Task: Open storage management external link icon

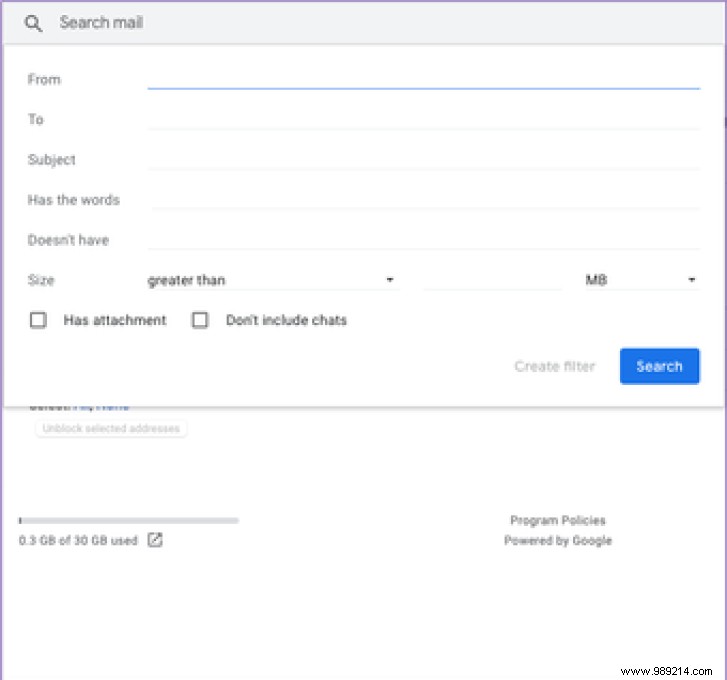Action: click(155, 540)
